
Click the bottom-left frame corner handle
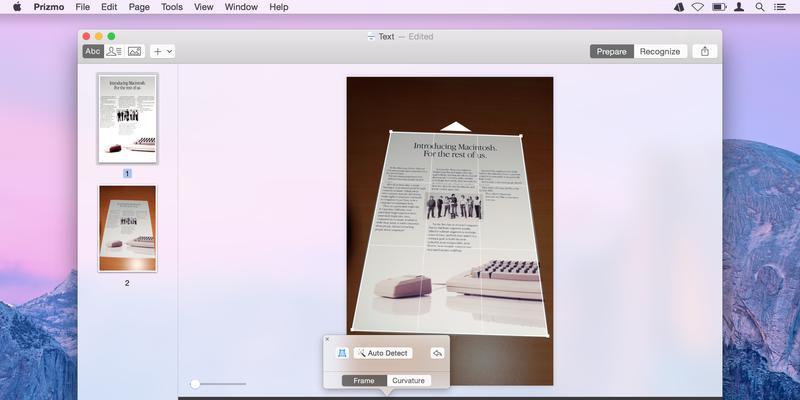pos(352,330)
